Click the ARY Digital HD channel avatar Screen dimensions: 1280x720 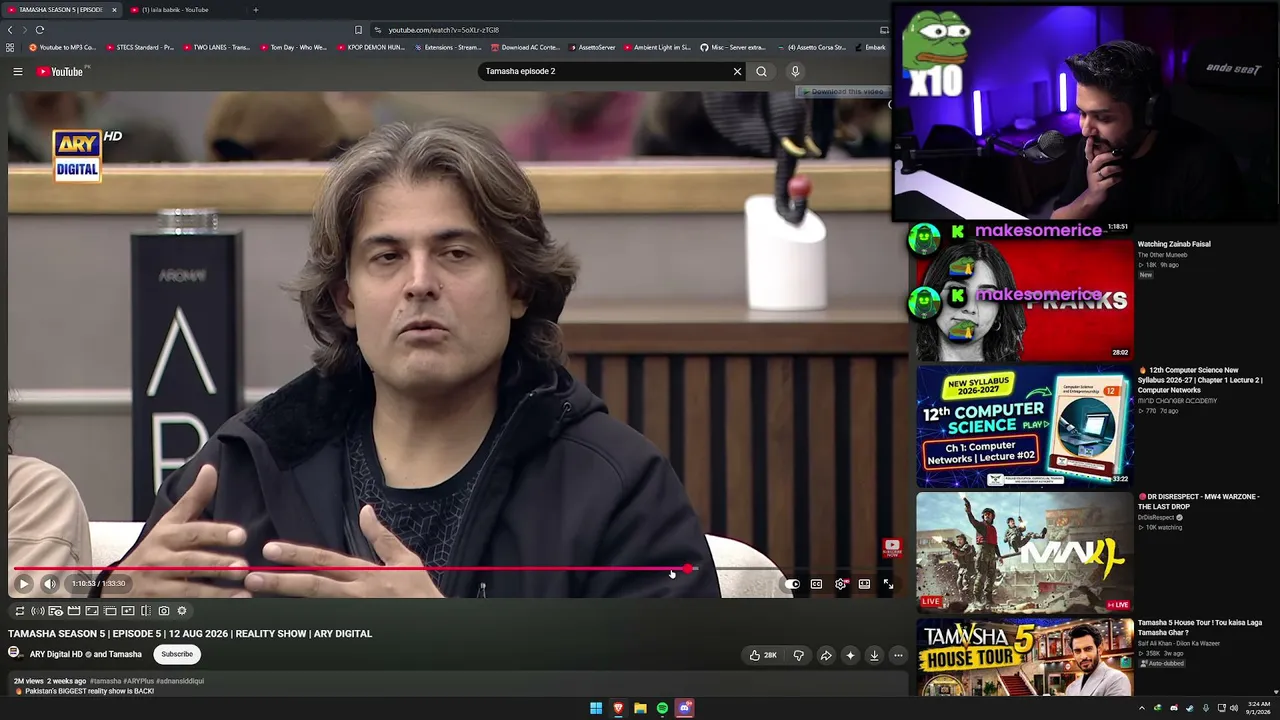click(15, 653)
